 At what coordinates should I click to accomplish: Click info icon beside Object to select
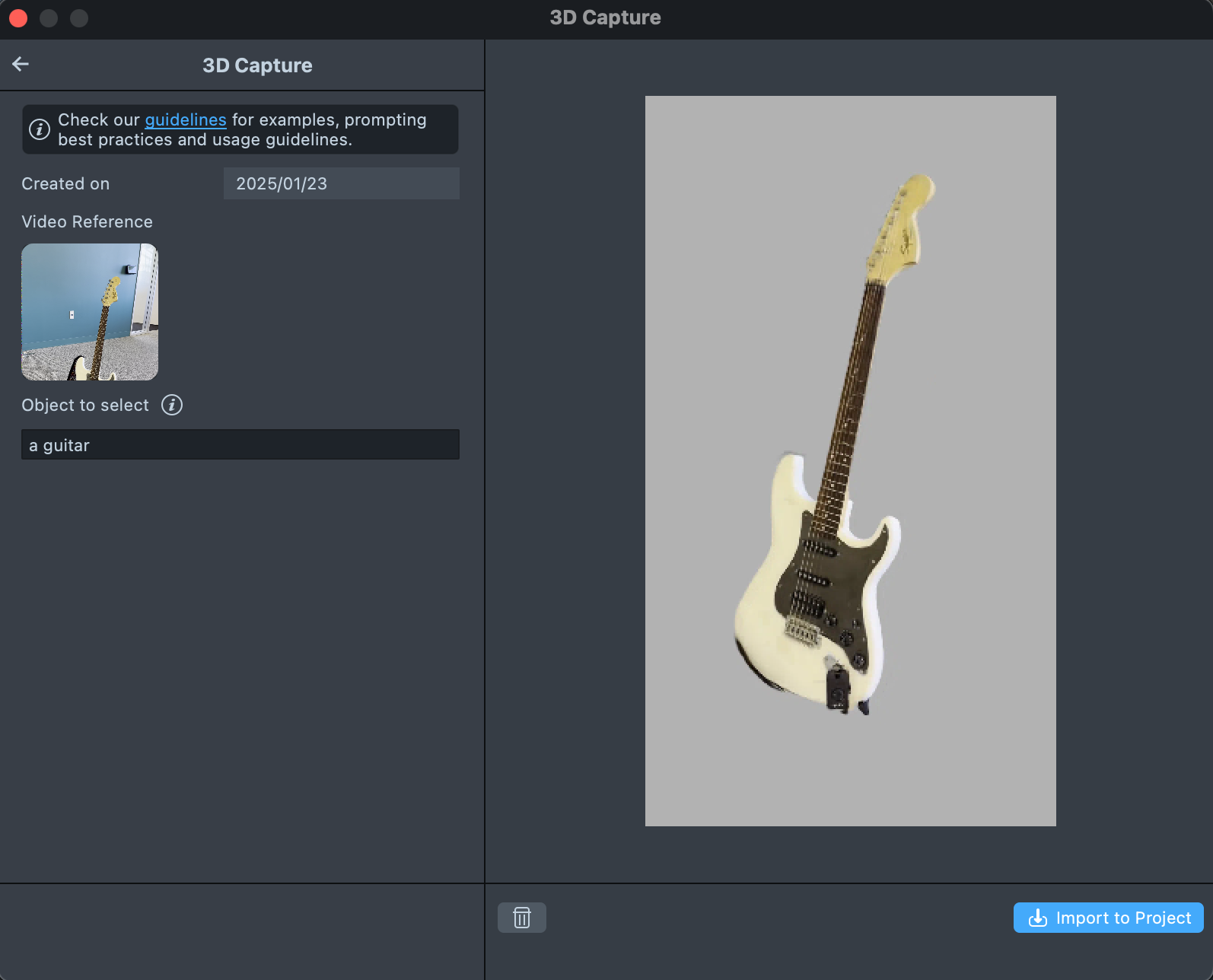172,405
